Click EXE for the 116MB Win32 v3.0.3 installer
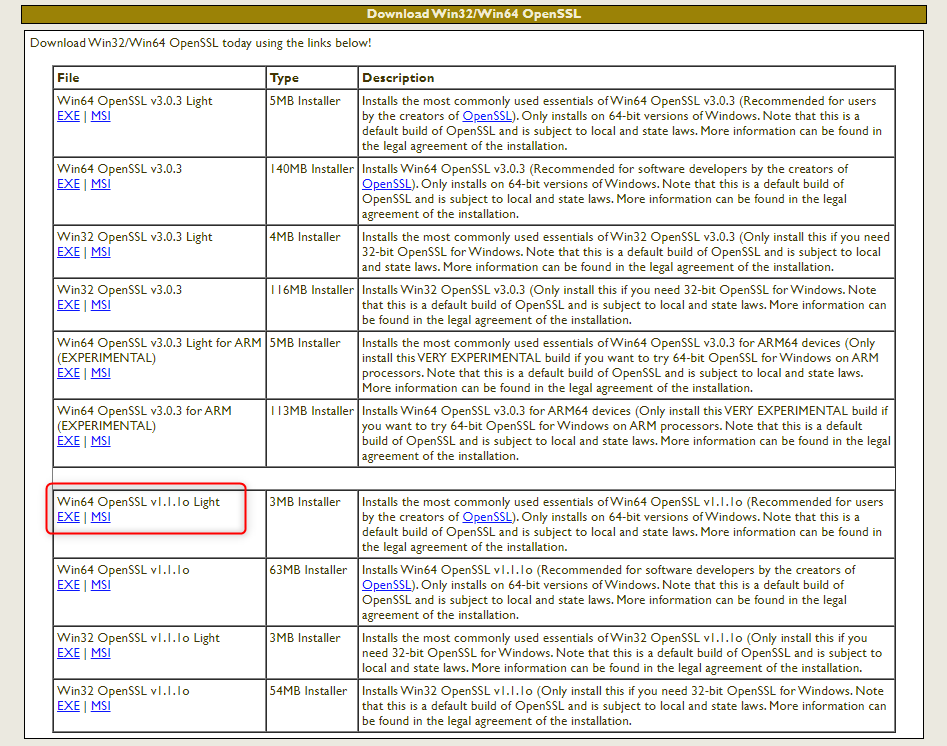The height and width of the screenshot is (746, 947). (x=68, y=305)
